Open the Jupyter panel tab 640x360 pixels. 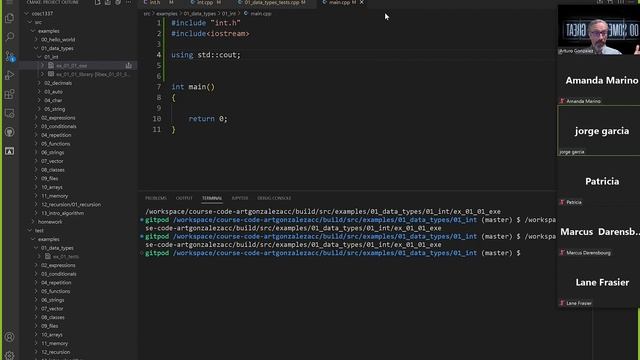point(240,198)
